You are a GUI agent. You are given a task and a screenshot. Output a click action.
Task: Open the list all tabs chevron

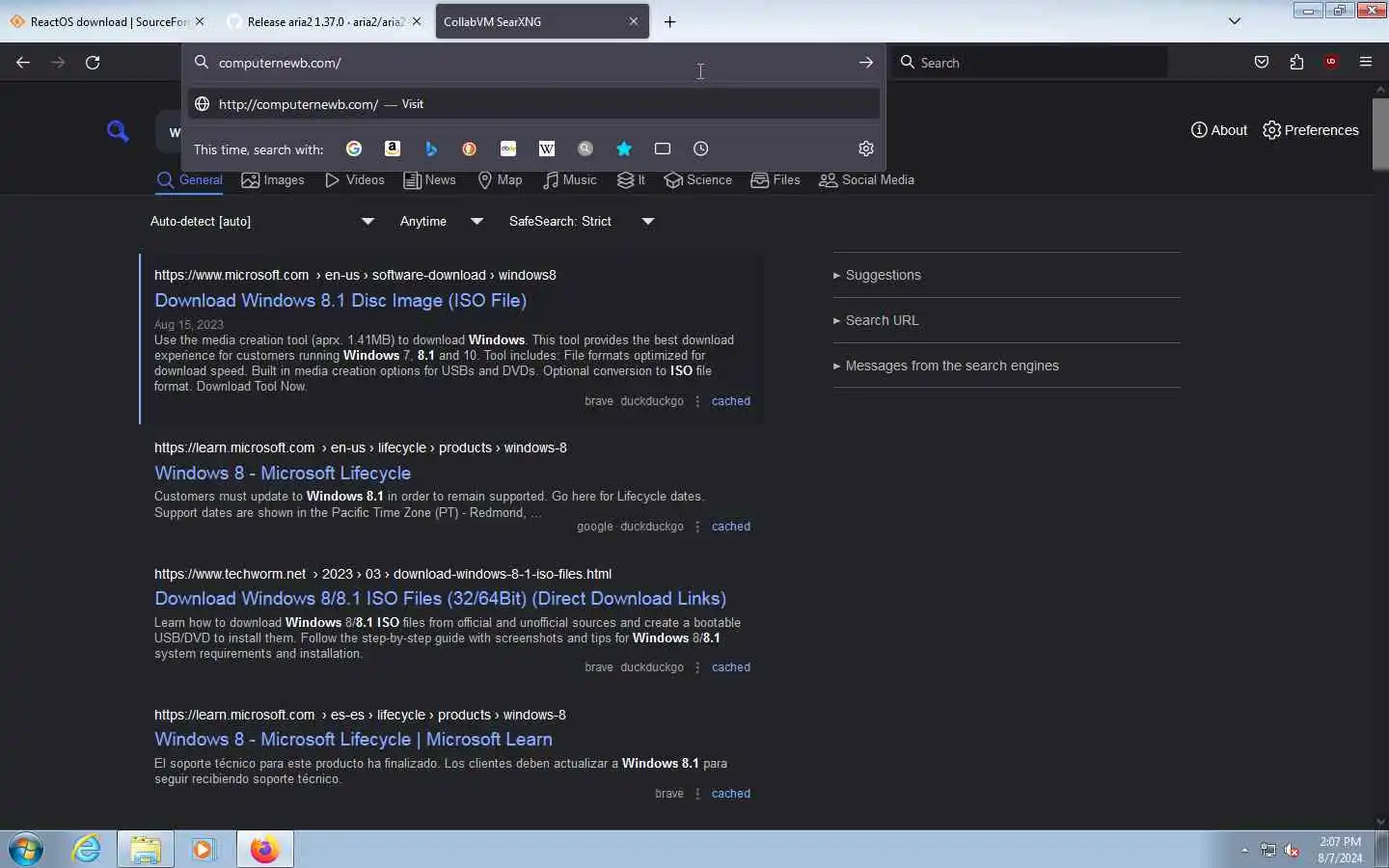[x=1234, y=21]
